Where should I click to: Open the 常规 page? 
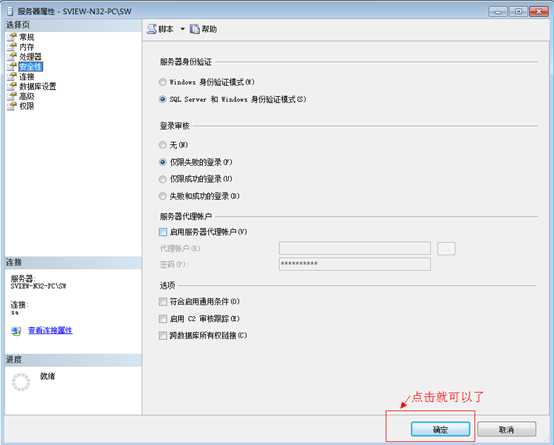(x=26, y=37)
